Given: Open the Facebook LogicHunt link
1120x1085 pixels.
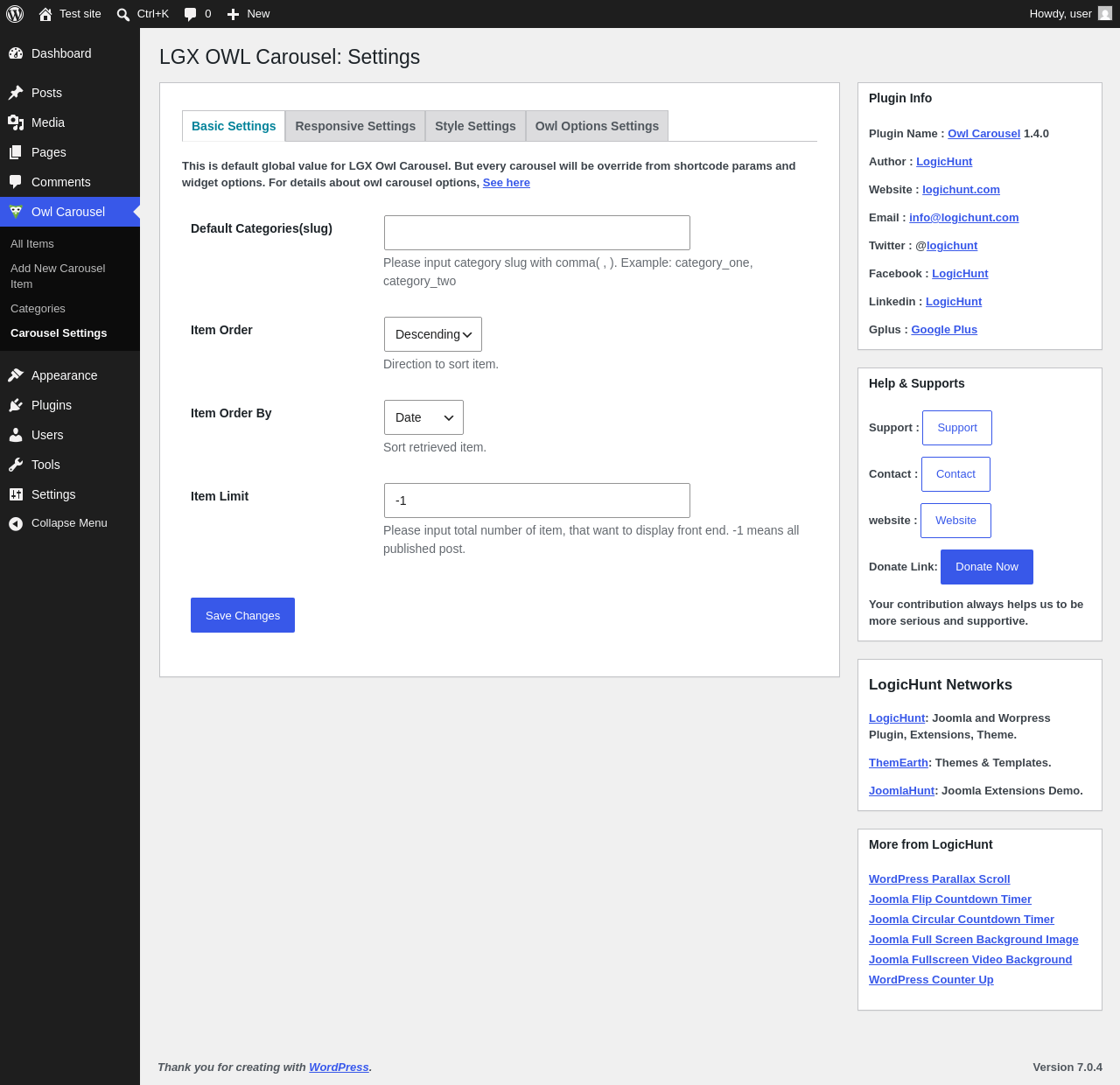Looking at the screenshot, I should click(x=960, y=274).
